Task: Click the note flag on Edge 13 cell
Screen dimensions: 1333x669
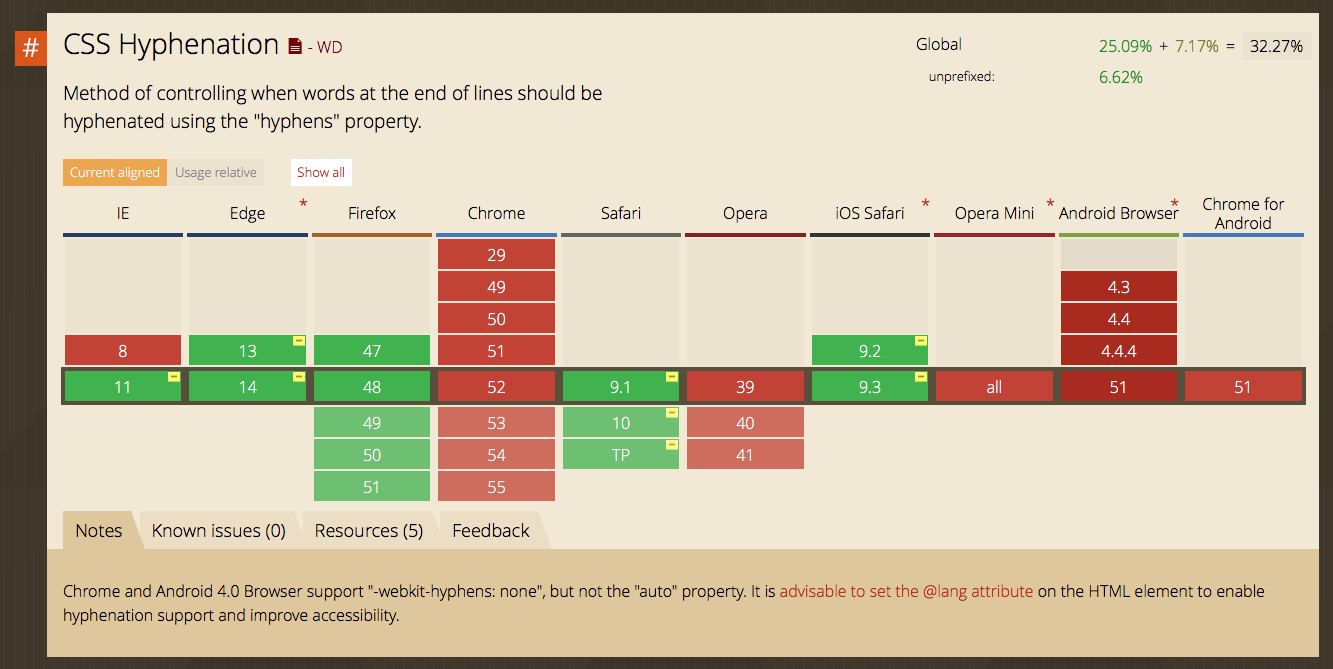Action: point(298,341)
